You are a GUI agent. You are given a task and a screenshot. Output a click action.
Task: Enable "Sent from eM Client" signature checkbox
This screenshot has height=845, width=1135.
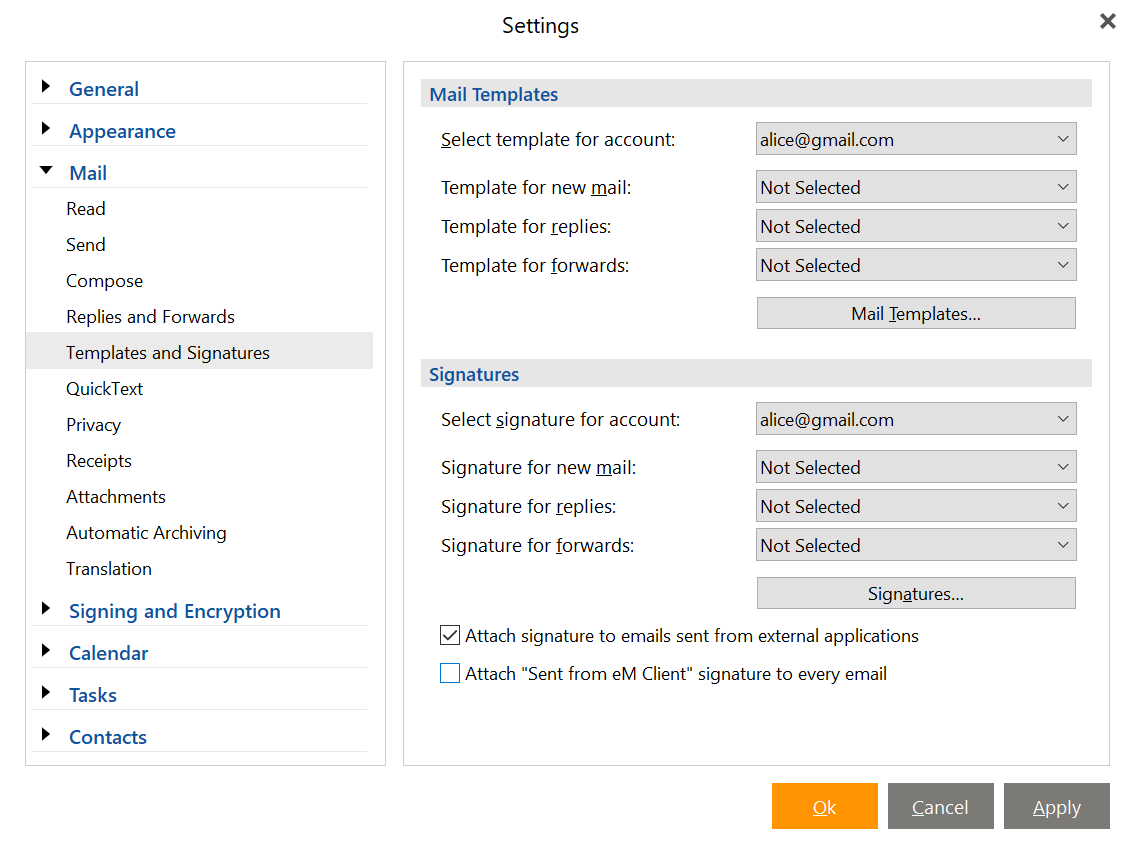click(x=450, y=673)
